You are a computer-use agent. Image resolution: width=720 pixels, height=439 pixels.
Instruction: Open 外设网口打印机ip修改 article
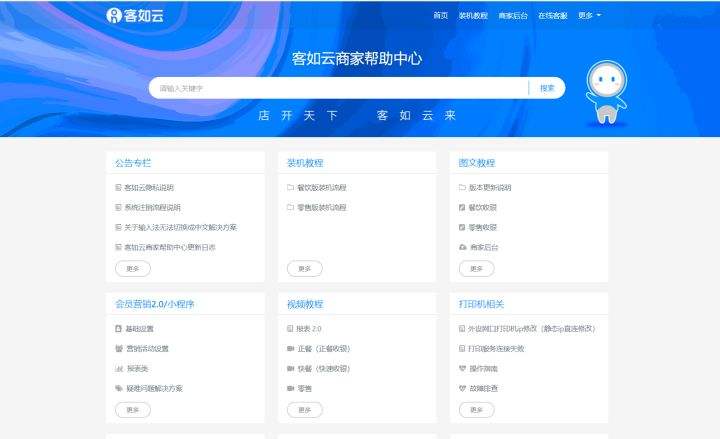pyautogui.click(x=531, y=329)
